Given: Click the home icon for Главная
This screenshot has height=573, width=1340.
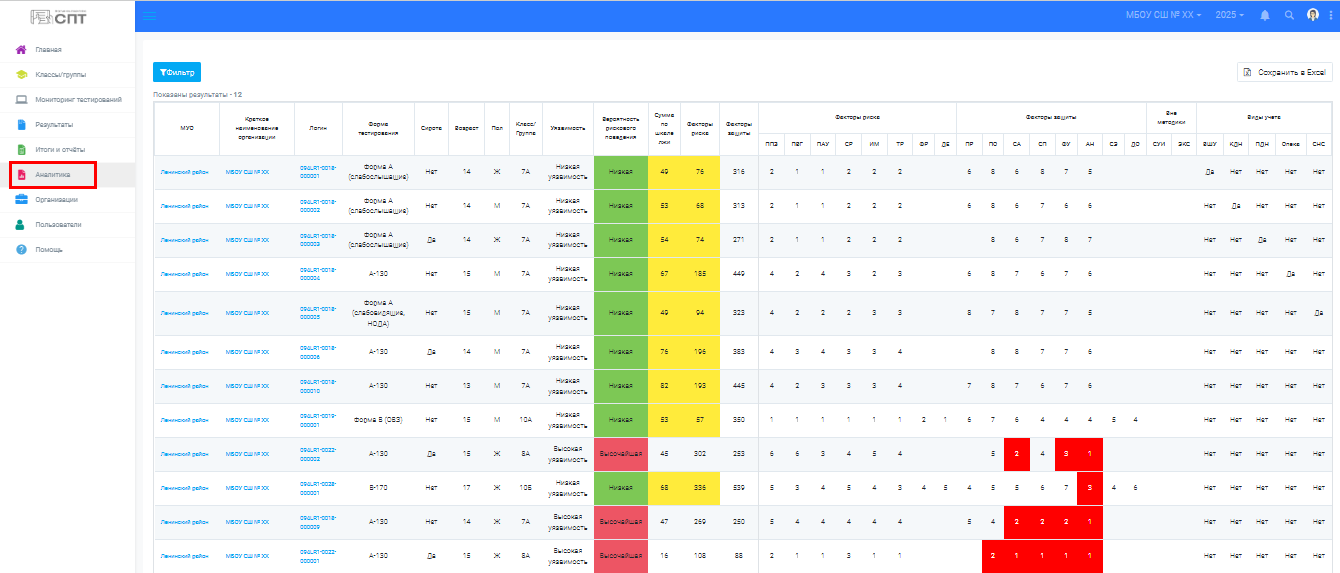Looking at the screenshot, I should (20, 49).
